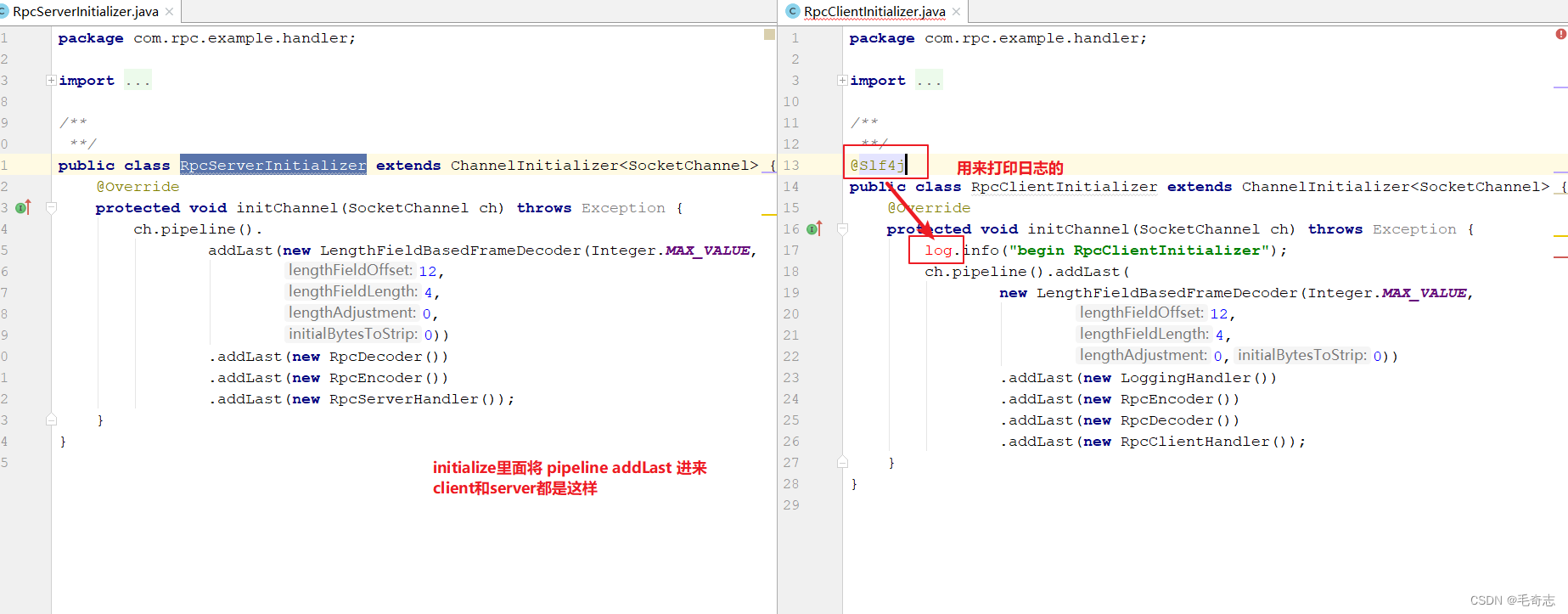This screenshot has width=1568, height=614.
Task: Click line number 29 in client gutter
Action: (x=791, y=505)
